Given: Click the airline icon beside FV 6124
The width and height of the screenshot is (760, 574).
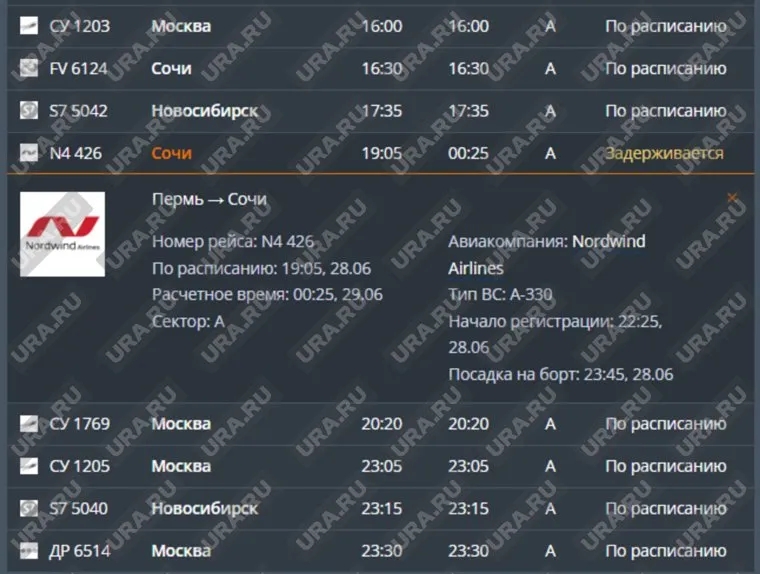Looking at the screenshot, I should pyautogui.click(x=29, y=69).
